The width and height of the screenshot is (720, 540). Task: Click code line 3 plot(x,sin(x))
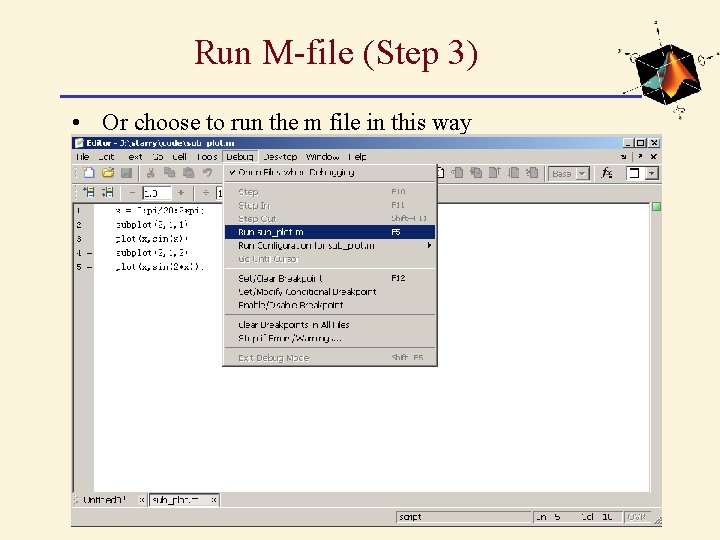[x=152, y=239]
